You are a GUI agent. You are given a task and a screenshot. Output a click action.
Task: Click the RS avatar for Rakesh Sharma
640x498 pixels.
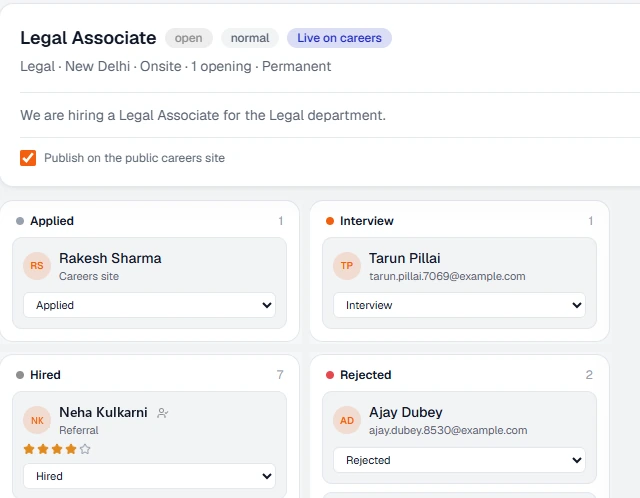(37, 266)
